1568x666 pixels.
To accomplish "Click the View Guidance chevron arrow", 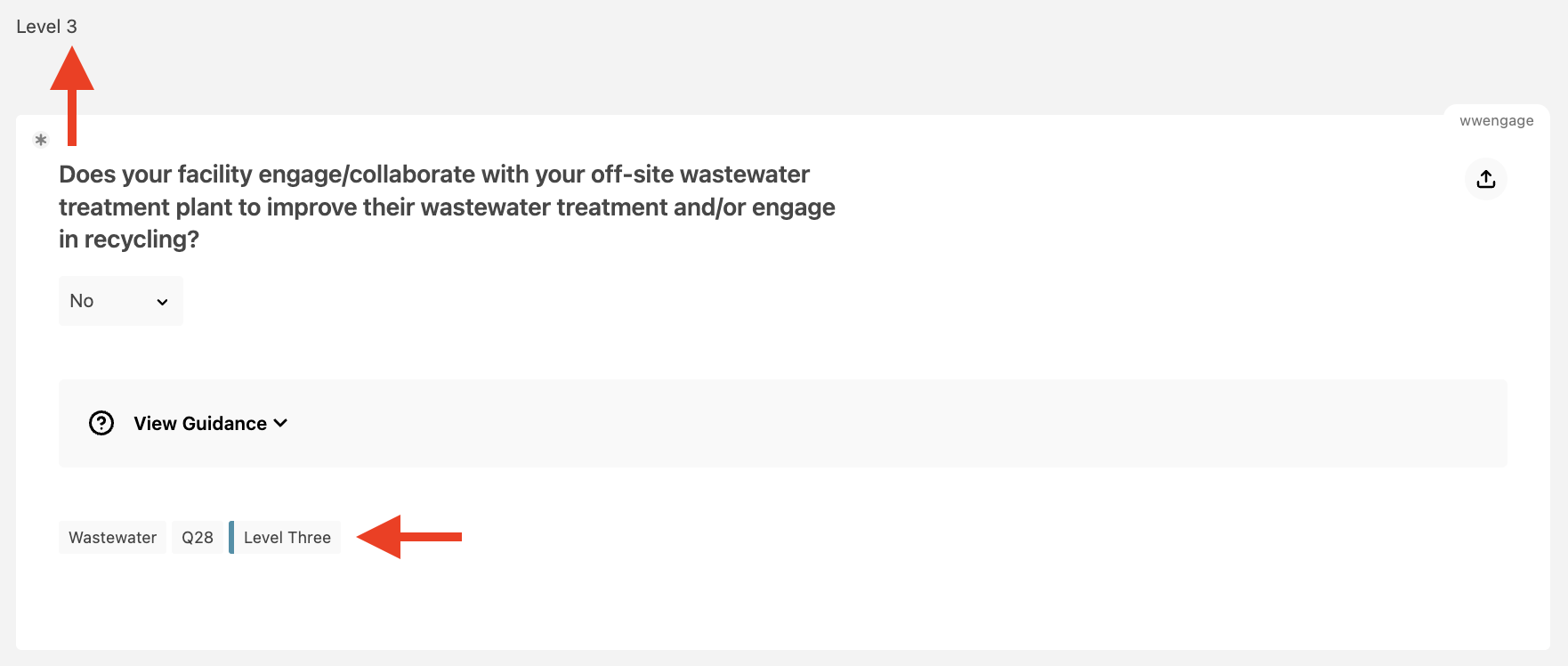I will (x=280, y=423).
